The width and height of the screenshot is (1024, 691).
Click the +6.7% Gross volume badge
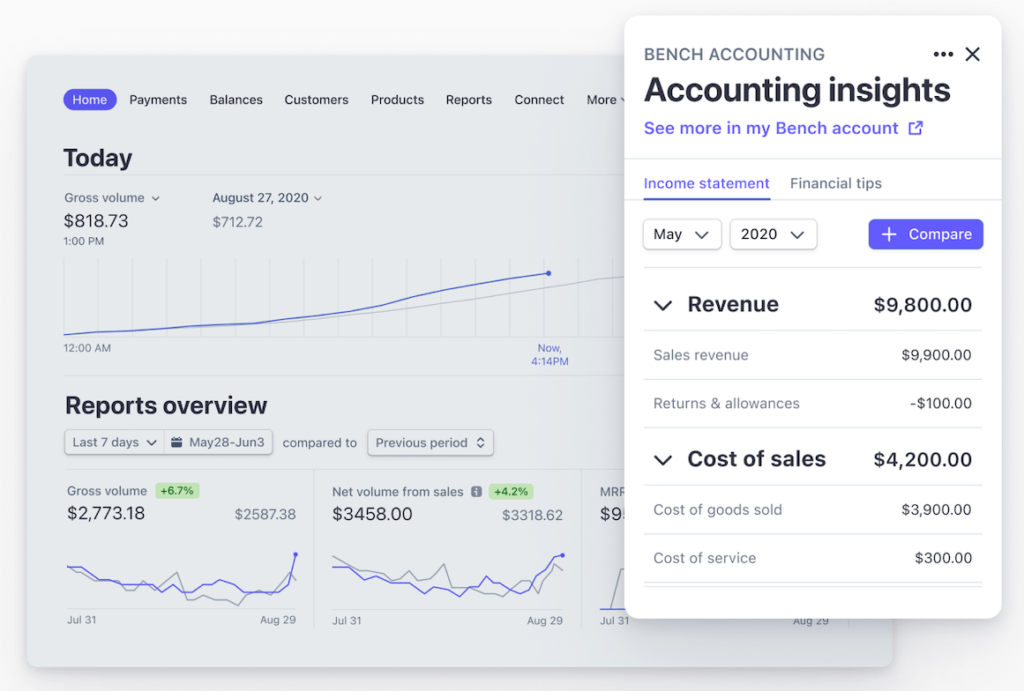pyautogui.click(x=177, y=490)
